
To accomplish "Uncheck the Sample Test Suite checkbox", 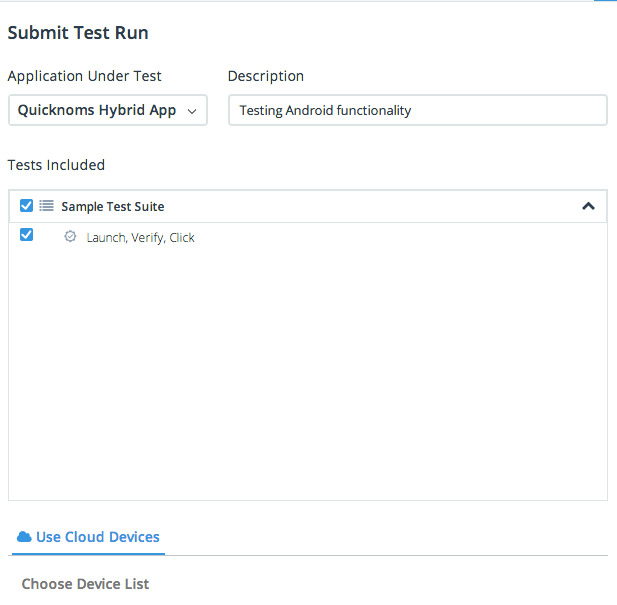I will pyautogui.click(x=27, y=206).
